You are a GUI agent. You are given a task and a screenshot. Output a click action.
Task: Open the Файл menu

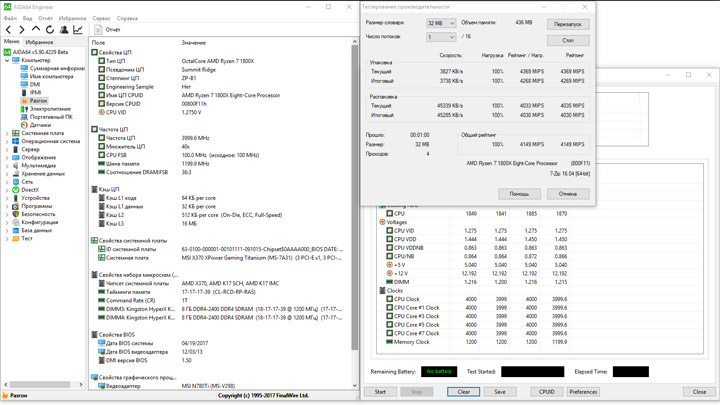pyautogui.click(x=10, y=18)
